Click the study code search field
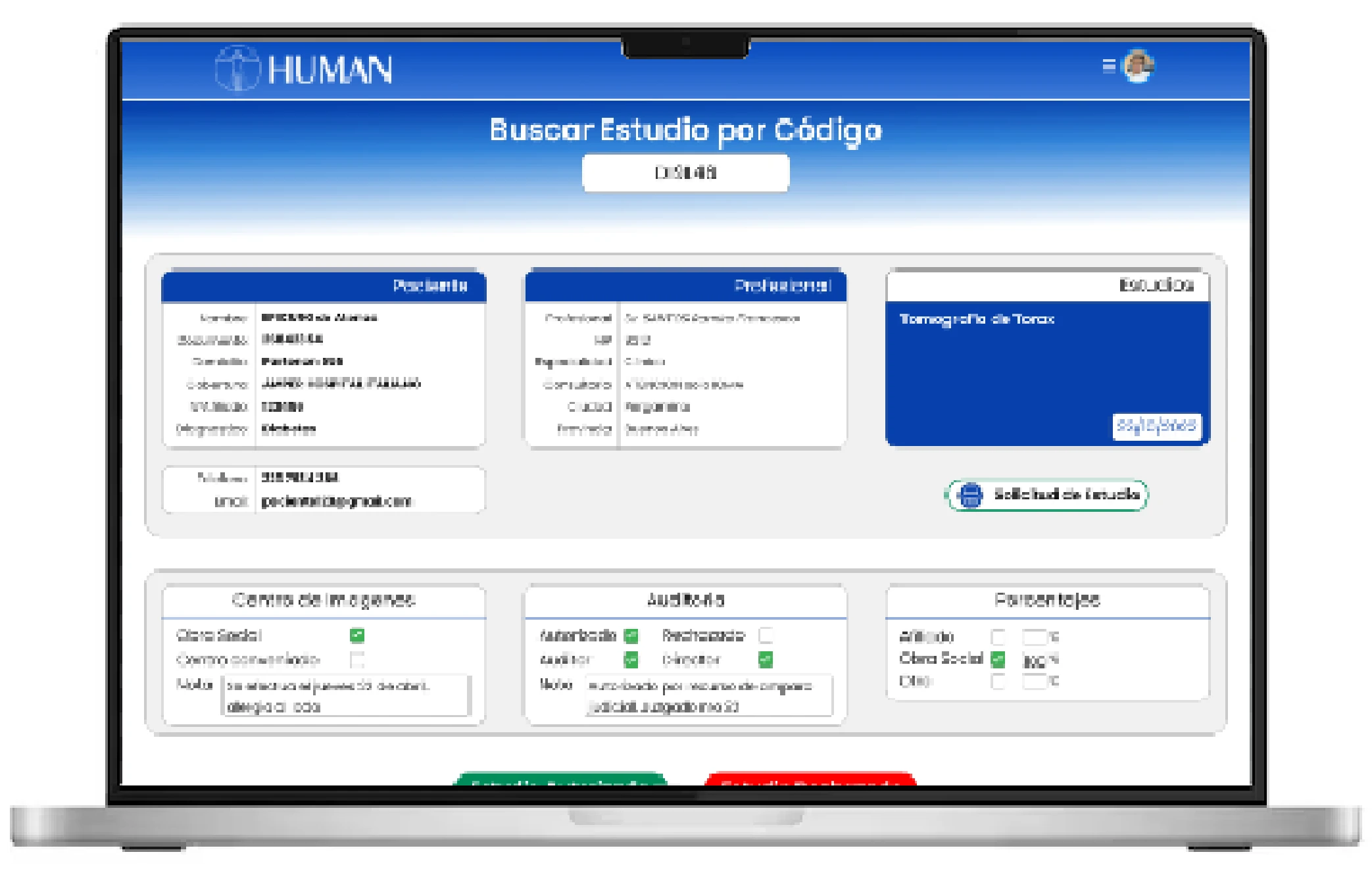The height and width of the screenshot is (871, 1372). [685, 173]
